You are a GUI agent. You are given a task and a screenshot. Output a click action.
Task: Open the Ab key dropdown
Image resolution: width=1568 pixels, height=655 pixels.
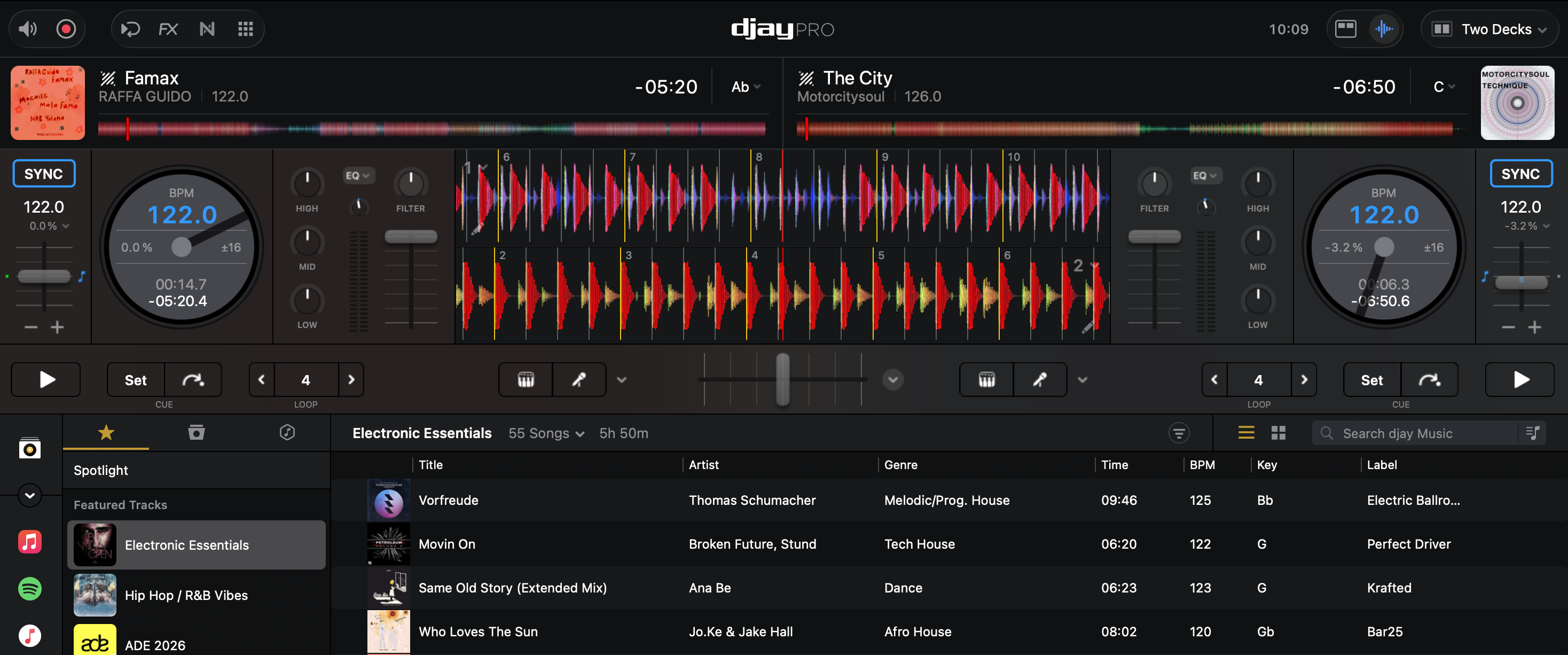click(746, 87)
